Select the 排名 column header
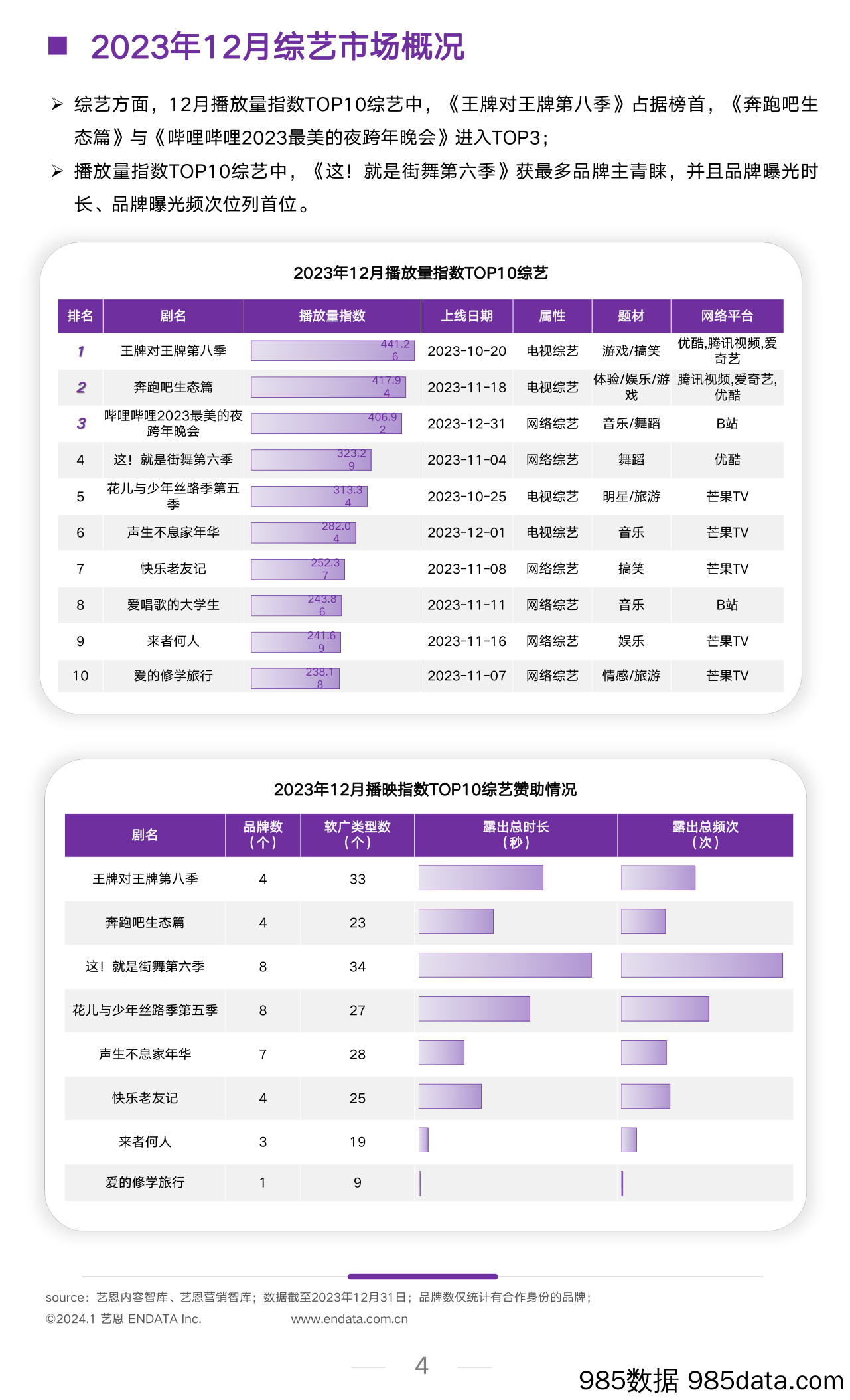The width and height of the screenshot is (850, 1400). point(80,316)
